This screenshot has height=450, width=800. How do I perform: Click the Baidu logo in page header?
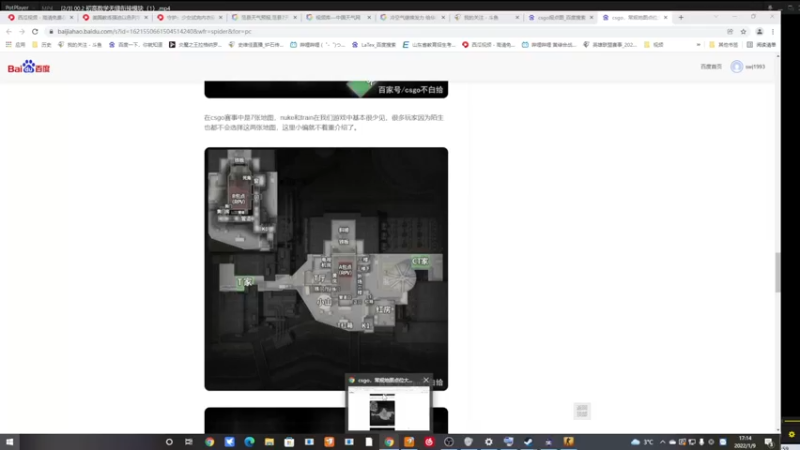tap(29, 67)
